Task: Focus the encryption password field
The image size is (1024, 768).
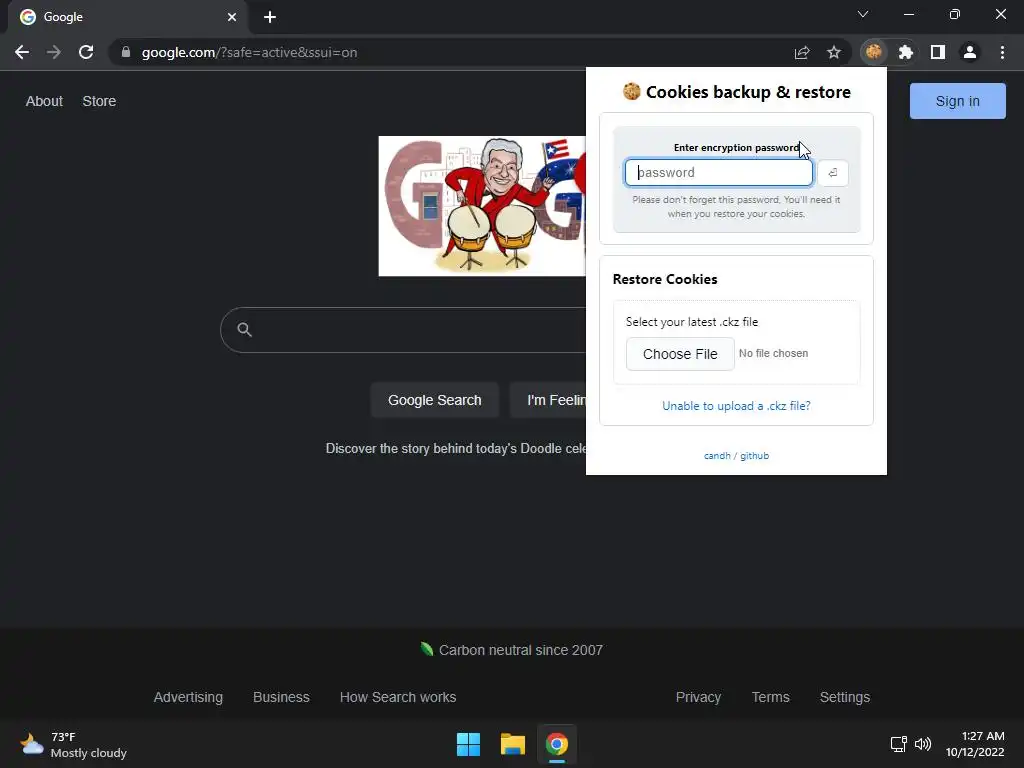Action: tap(718, 173)
